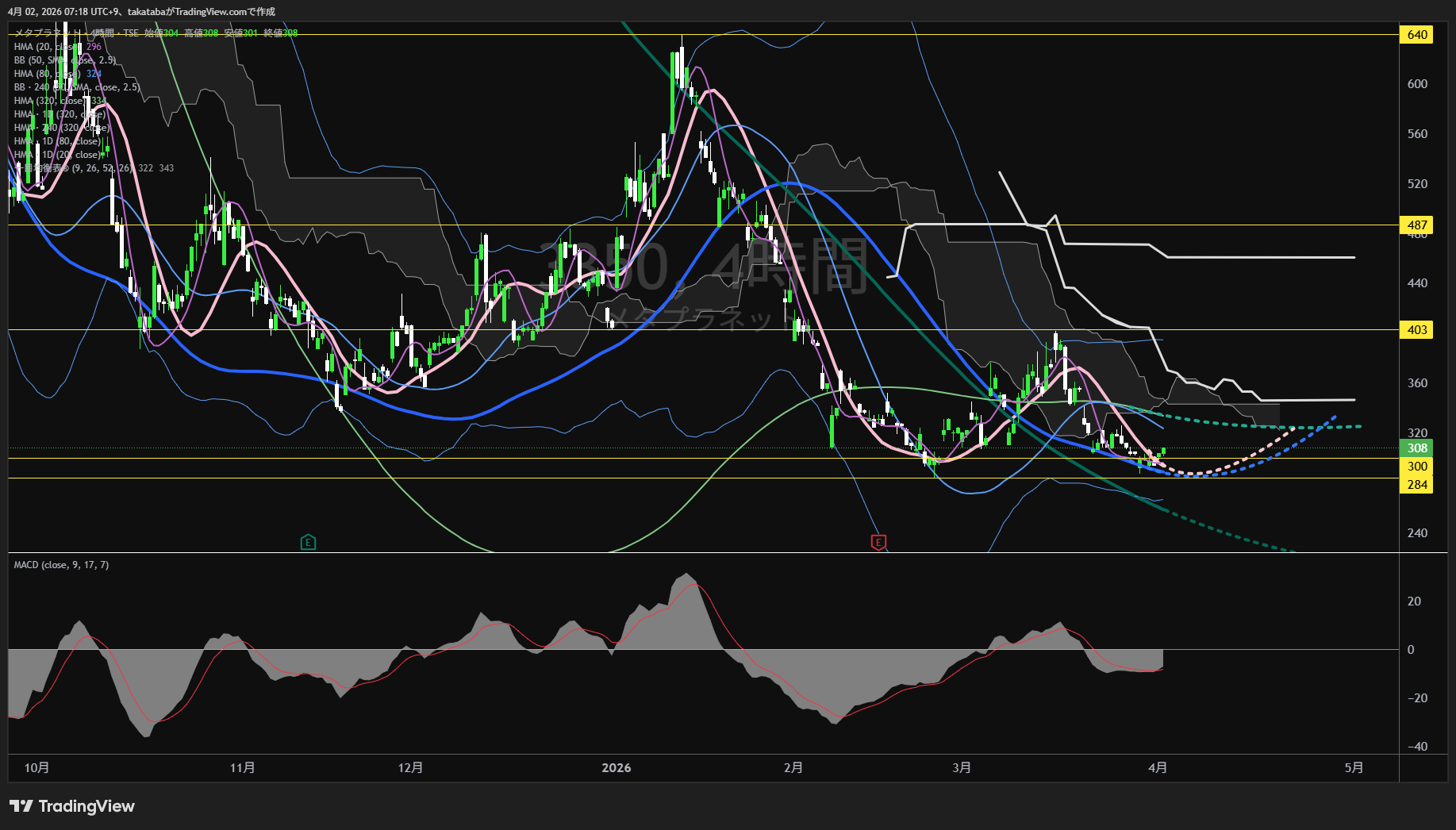Click the HMA (320, close) 334 legend
The width and height of the screenshot is (1456, 830).
[x=60, y=101]
